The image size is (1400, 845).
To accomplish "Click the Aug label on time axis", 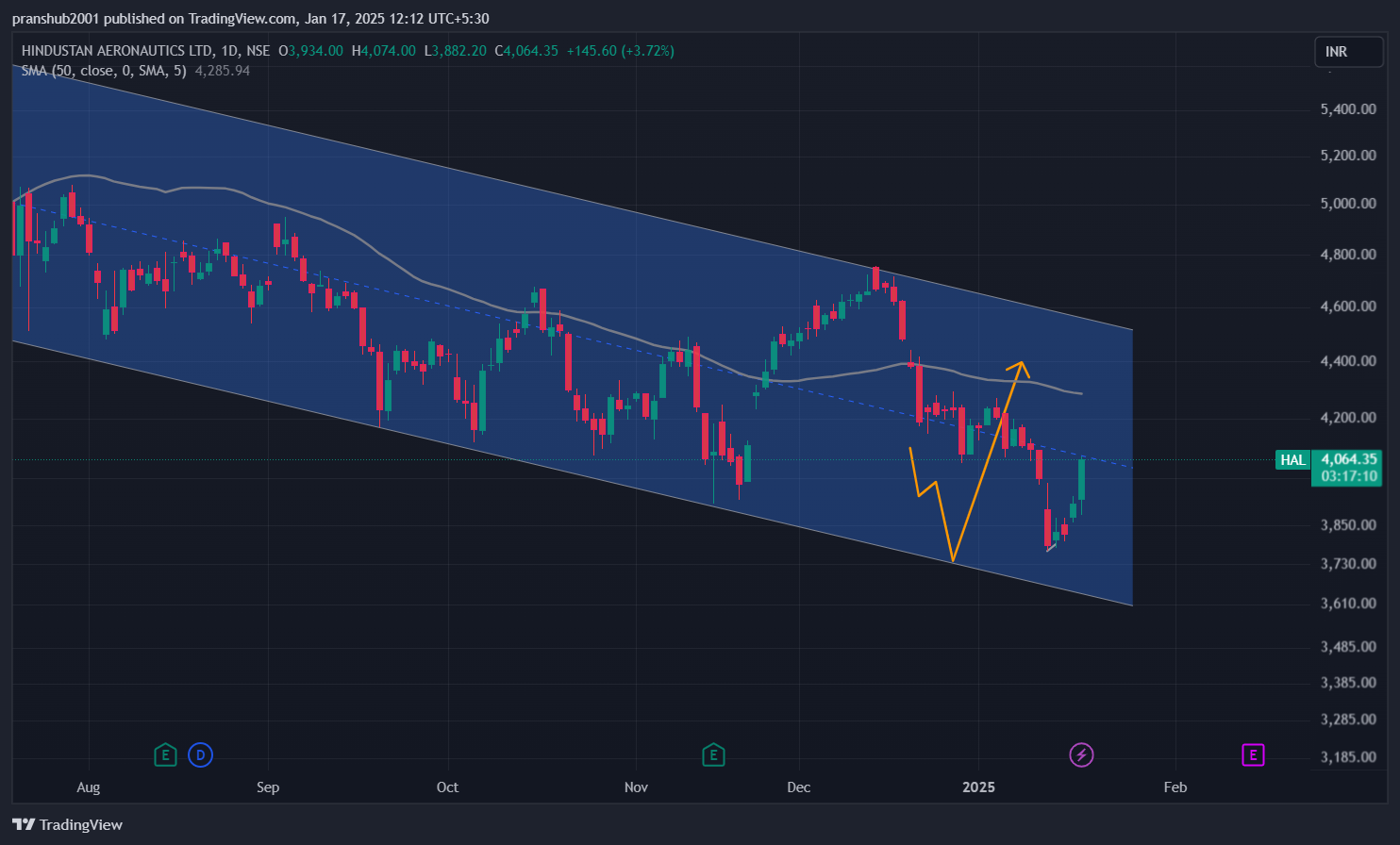I will pos(88,787).
